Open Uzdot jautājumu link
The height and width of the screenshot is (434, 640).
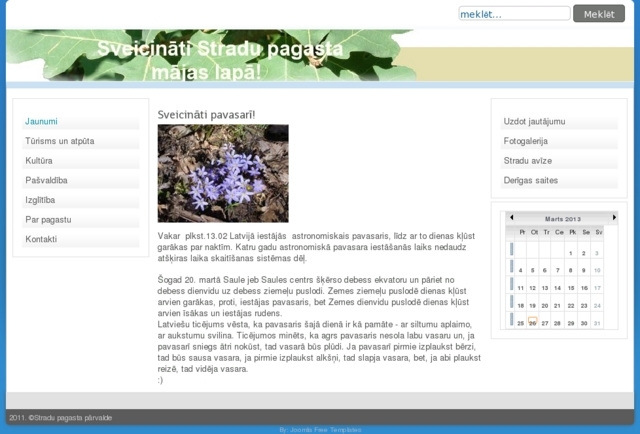coord(535,121)
